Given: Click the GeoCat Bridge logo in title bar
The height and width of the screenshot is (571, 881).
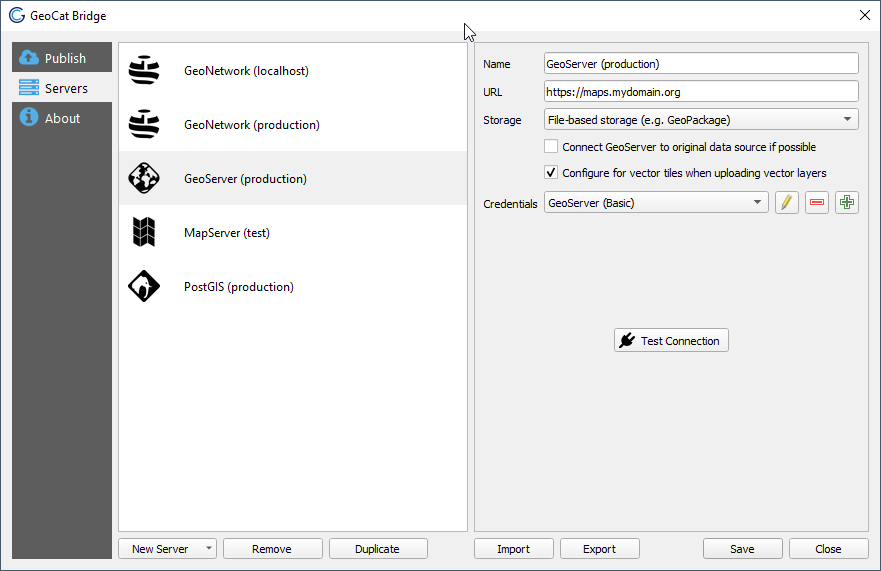Looking at the screenshot, I should [x=16, y=16].
